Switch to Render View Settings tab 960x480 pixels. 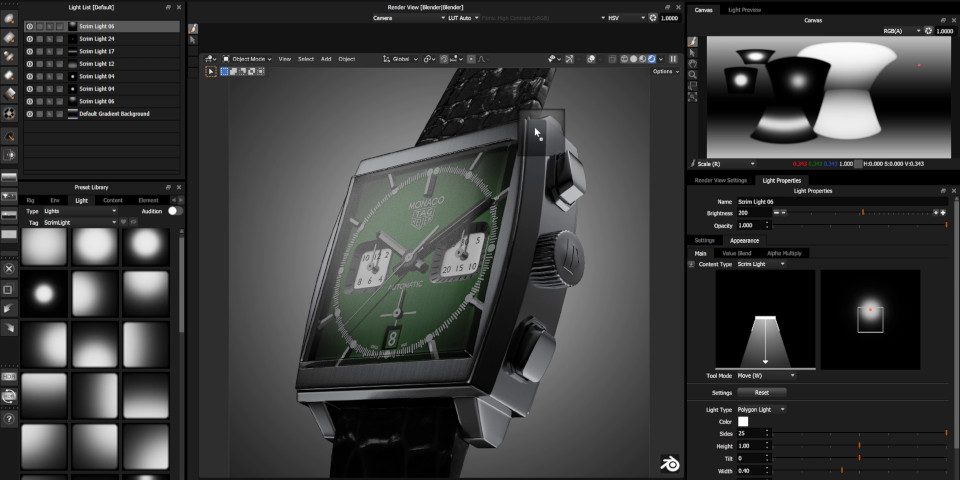pyautogui.click(x=720, y=180)
